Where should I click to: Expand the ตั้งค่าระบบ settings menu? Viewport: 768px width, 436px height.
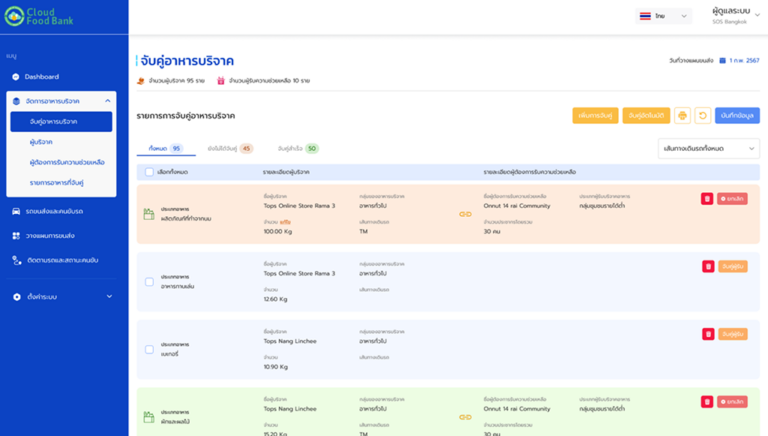[62, 297]
